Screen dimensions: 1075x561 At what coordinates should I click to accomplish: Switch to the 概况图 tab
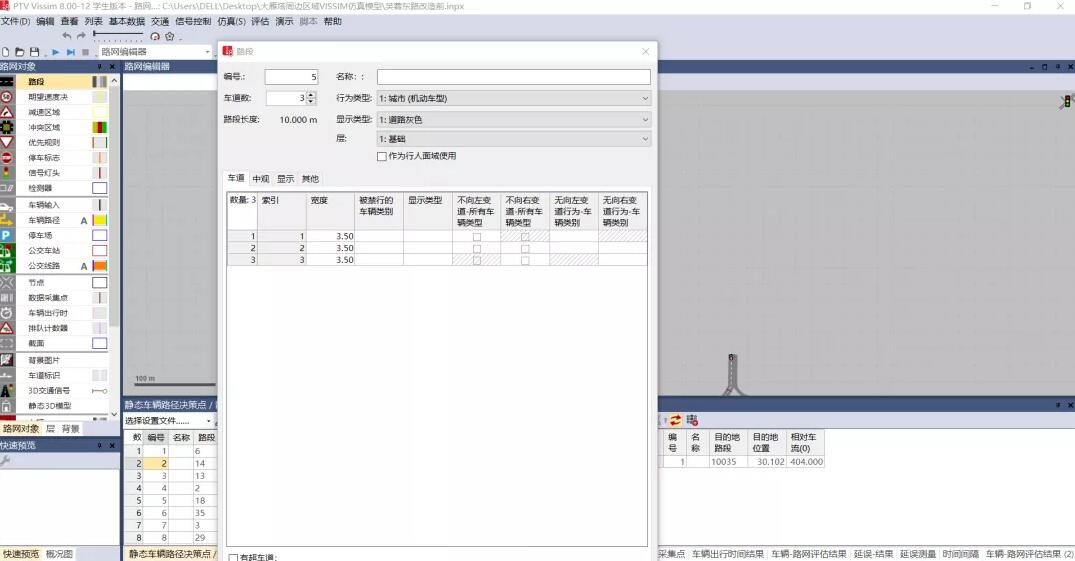(x=60, y=554)
